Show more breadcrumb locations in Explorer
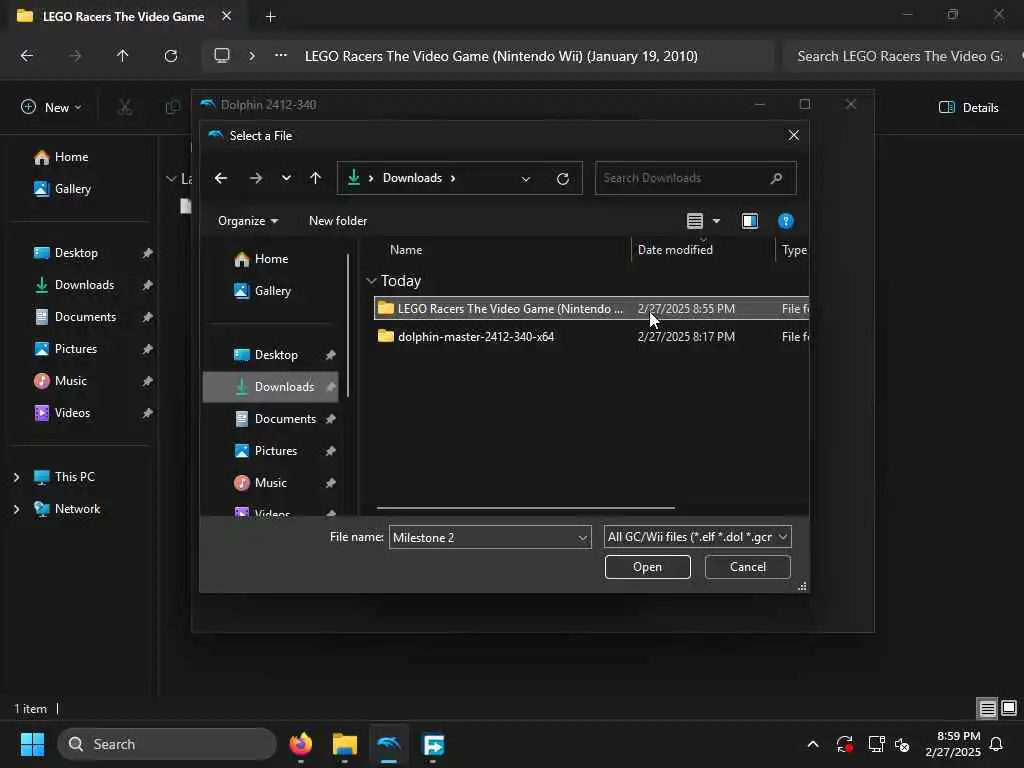 (x=281, y=56)
